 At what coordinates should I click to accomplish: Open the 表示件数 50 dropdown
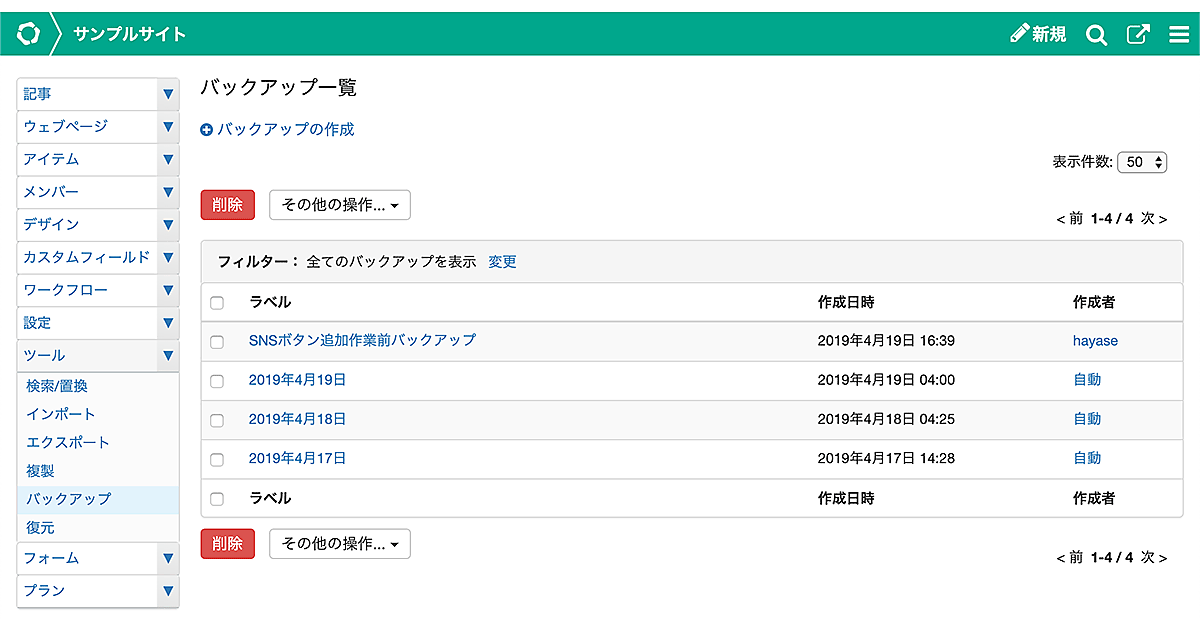point(1142,162)
